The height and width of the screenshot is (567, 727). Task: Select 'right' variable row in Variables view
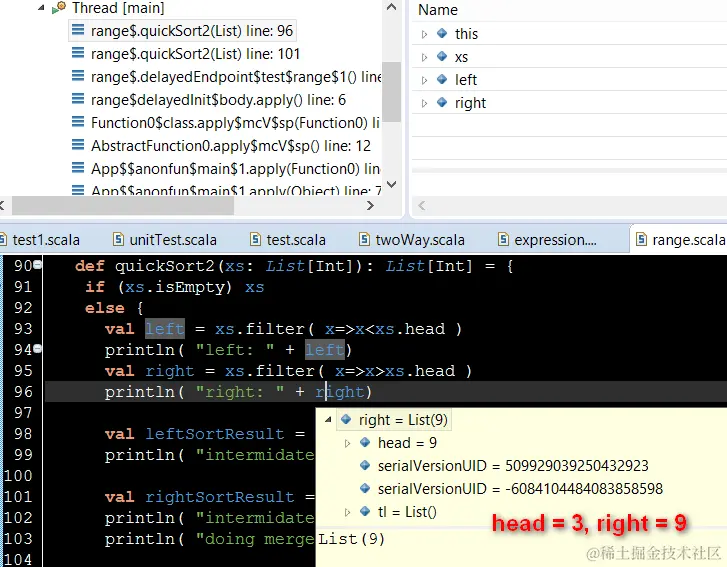coord(569,102)
